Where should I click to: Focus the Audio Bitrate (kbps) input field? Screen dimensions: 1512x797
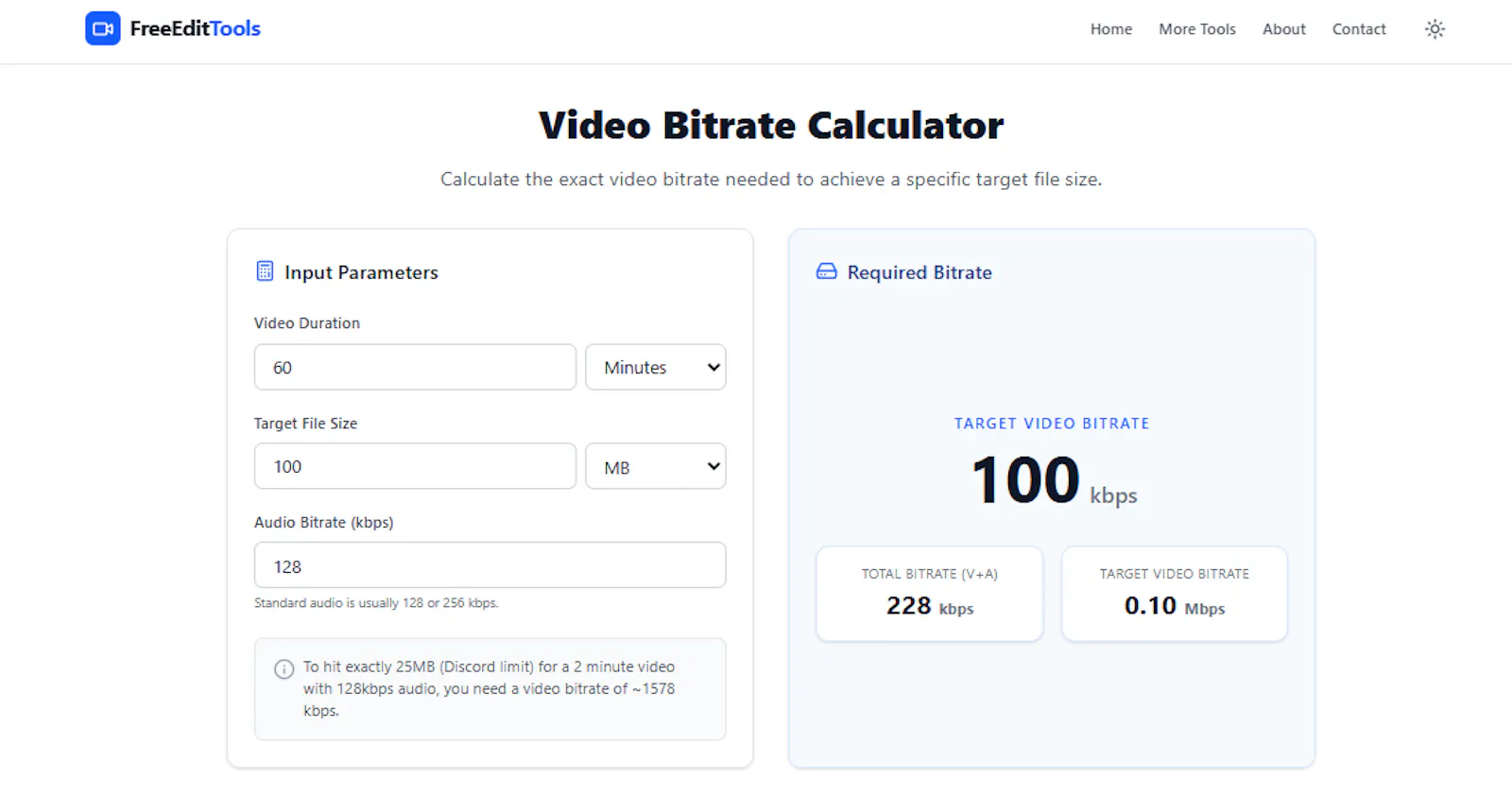490,565
